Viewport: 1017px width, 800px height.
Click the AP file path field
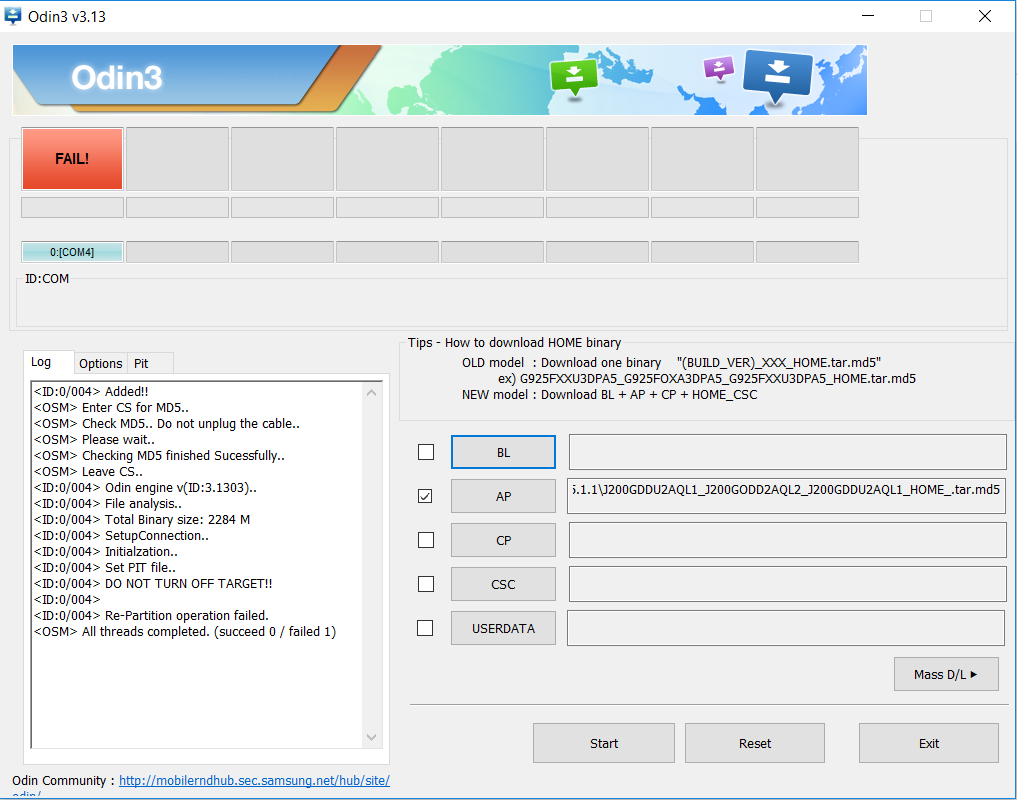click(786, 495)
